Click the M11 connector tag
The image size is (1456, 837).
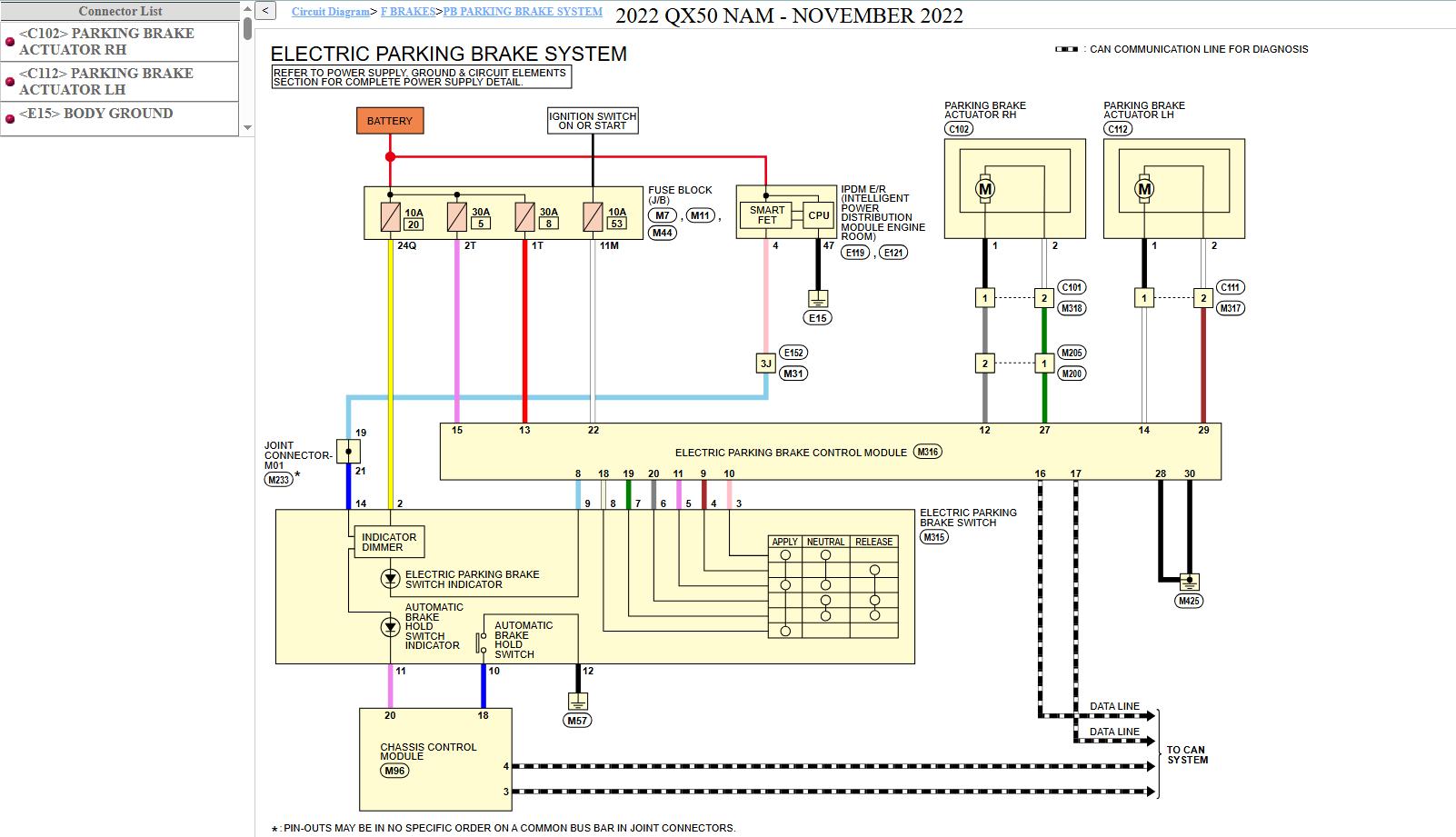point(700,215)
